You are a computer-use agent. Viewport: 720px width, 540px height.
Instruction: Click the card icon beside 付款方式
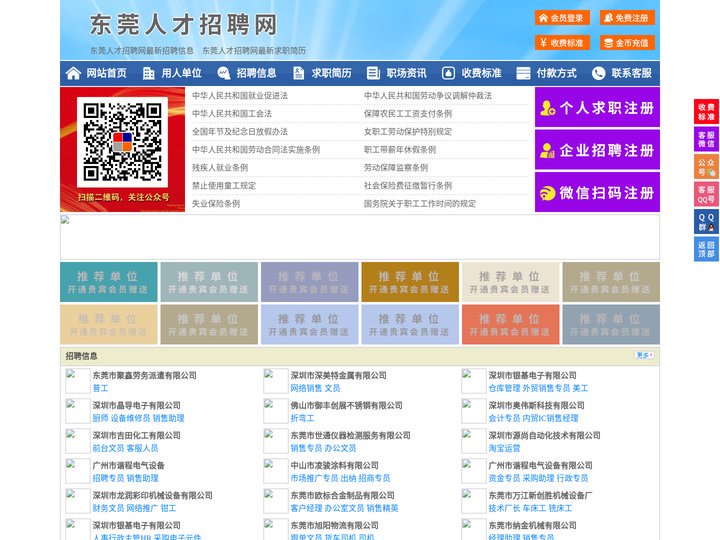point(523,73)
